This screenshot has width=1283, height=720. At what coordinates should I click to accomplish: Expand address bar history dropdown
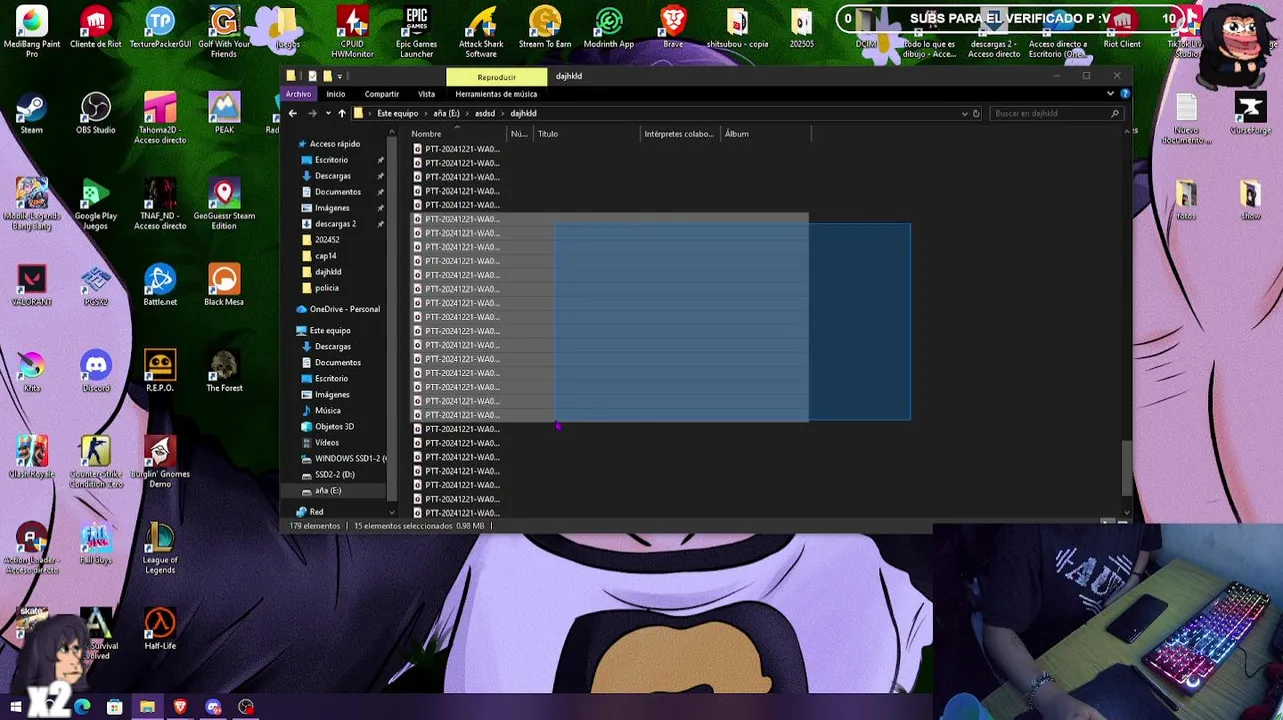click(x=965, y=113)
